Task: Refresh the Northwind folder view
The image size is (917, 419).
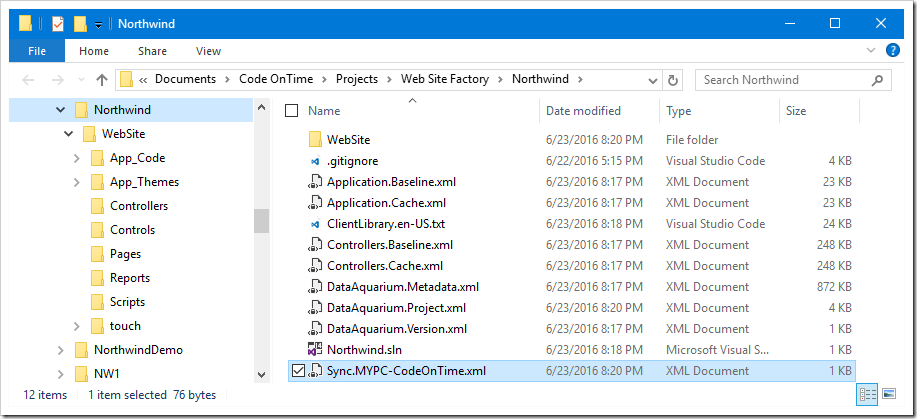Action: coord(673,80)
